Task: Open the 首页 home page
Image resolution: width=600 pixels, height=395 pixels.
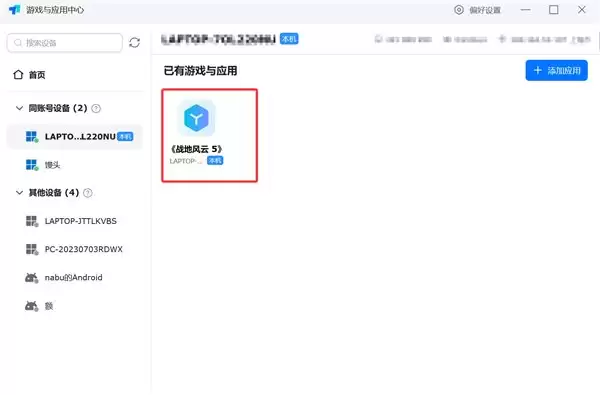Action: pyautogui.click(x=29, y=75)
